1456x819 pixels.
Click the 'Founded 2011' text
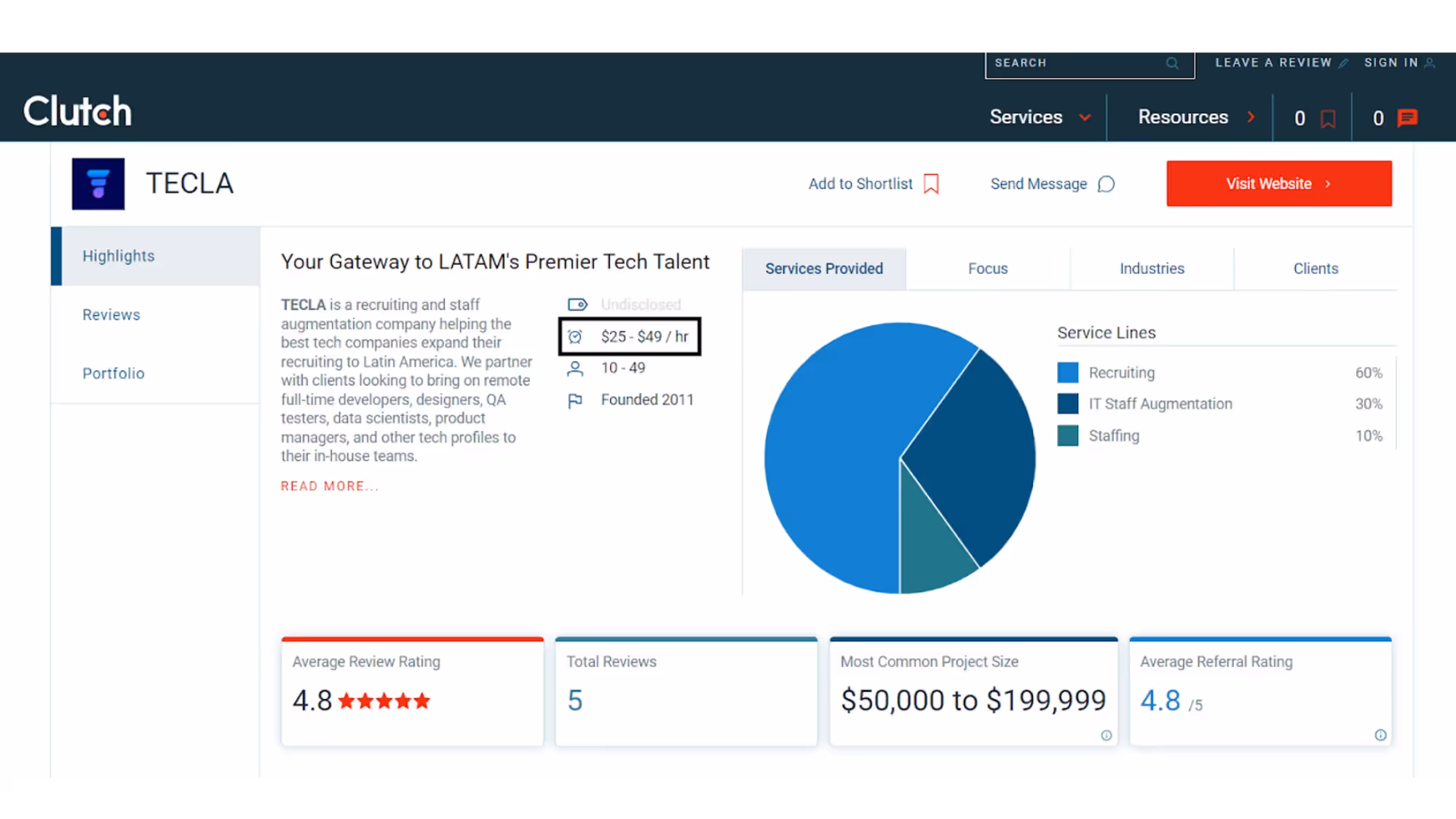647,400
